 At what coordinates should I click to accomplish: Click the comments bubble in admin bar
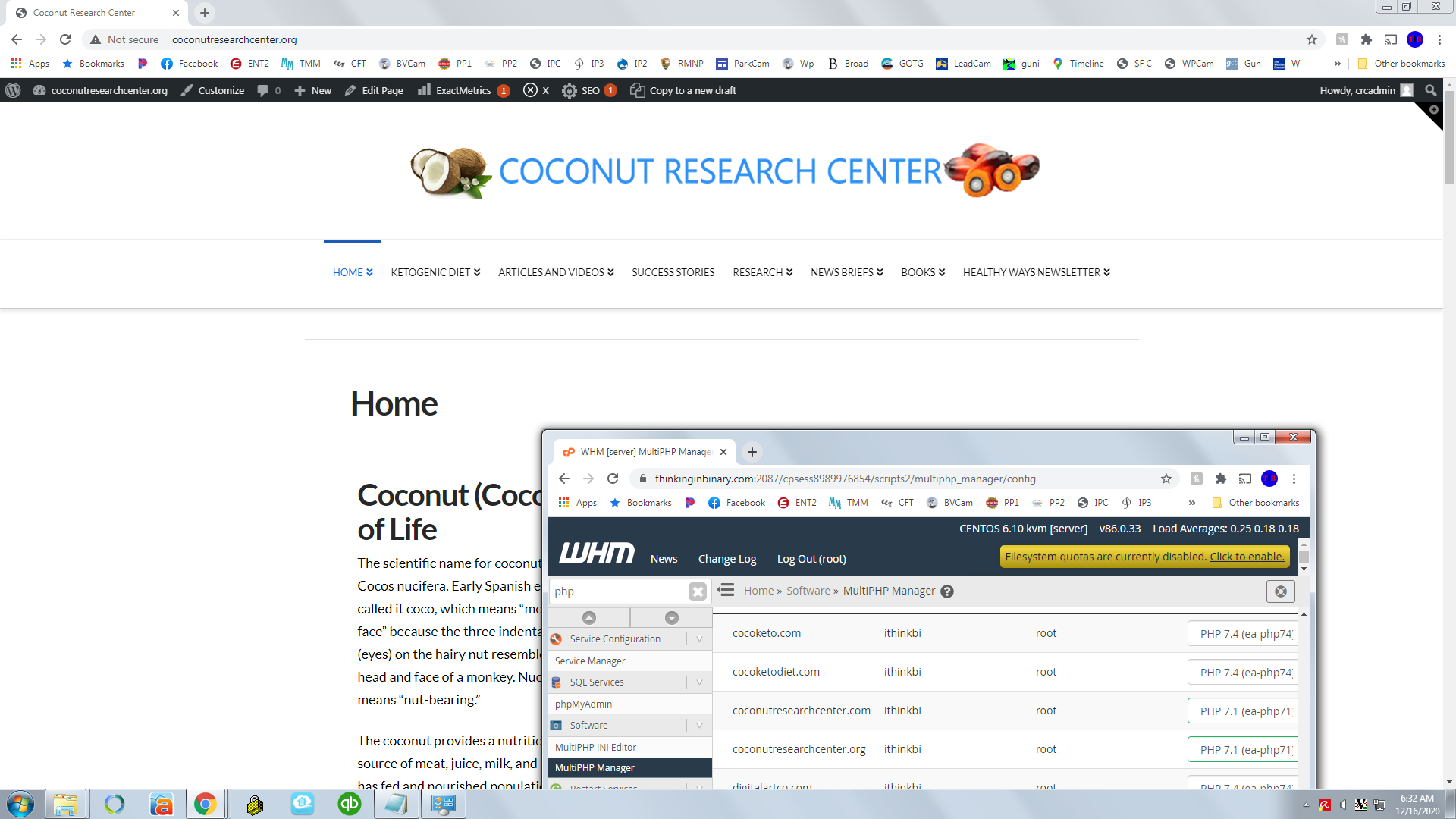point(263,90)
